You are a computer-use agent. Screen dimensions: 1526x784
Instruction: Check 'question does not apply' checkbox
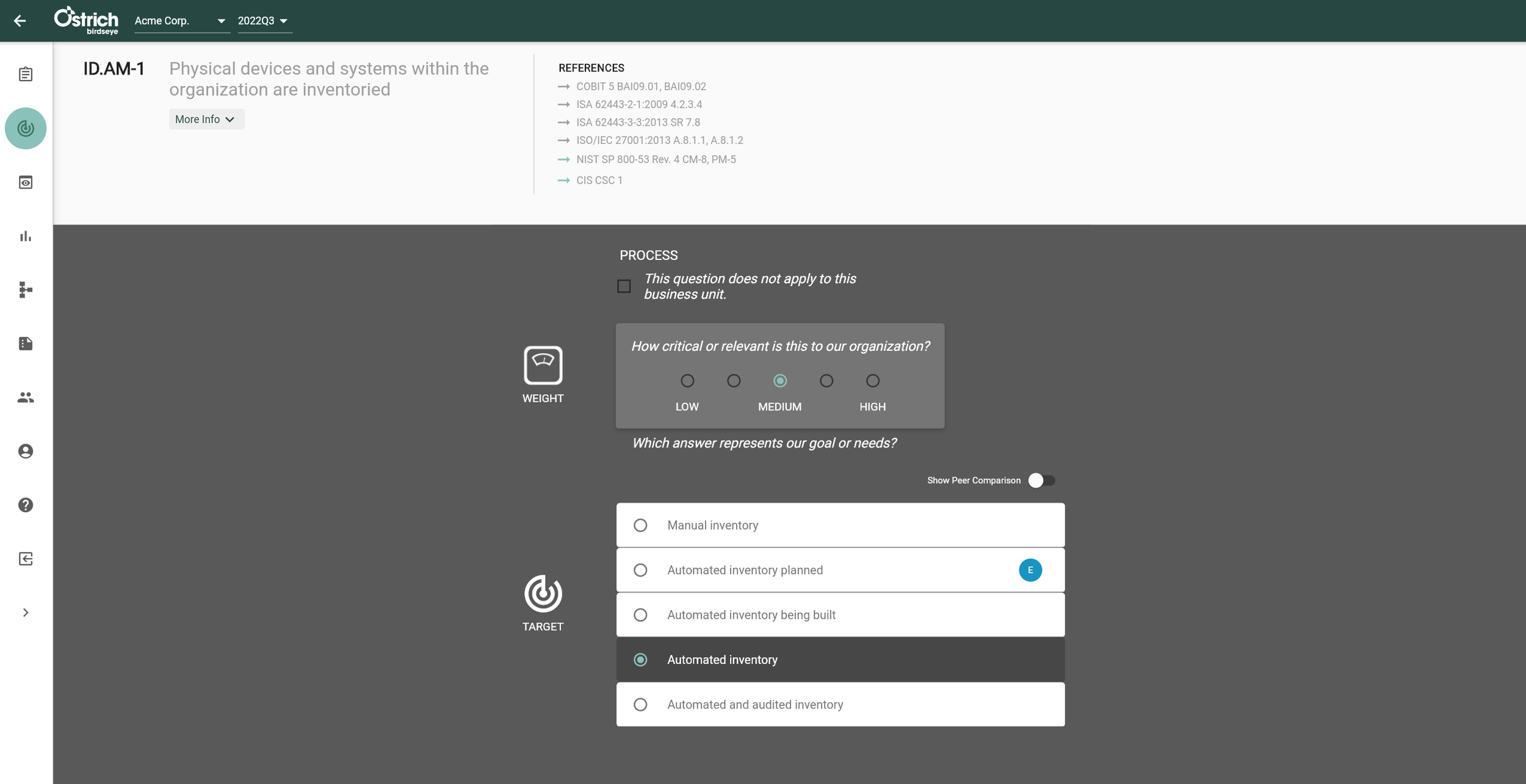coord(624,286)
